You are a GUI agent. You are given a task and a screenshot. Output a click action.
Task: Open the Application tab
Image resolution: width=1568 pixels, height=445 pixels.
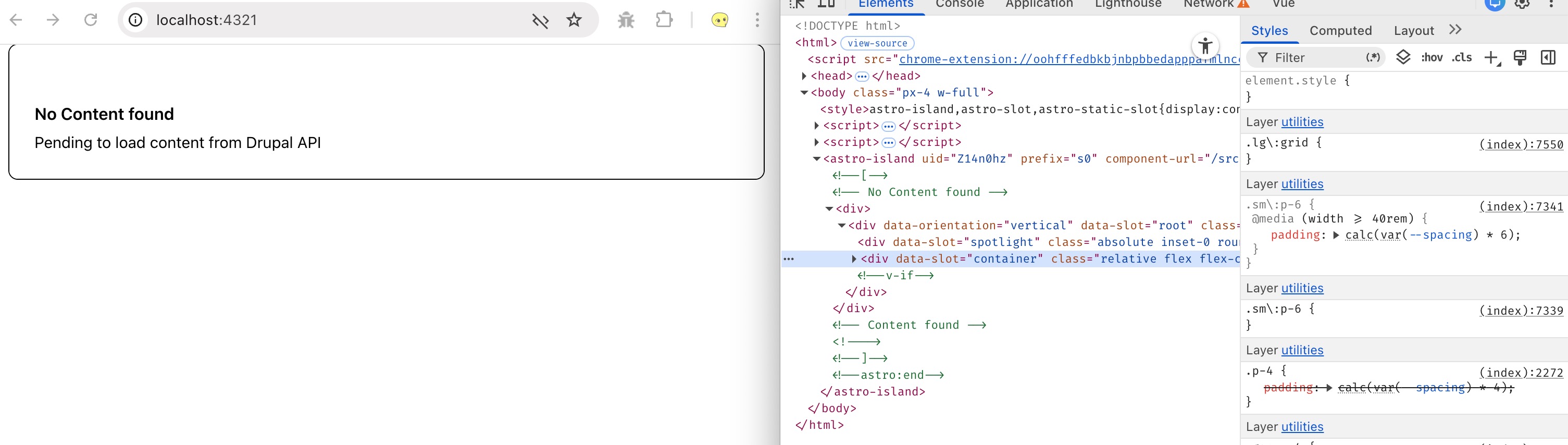pyautogui.click(x=1039, y=4)
